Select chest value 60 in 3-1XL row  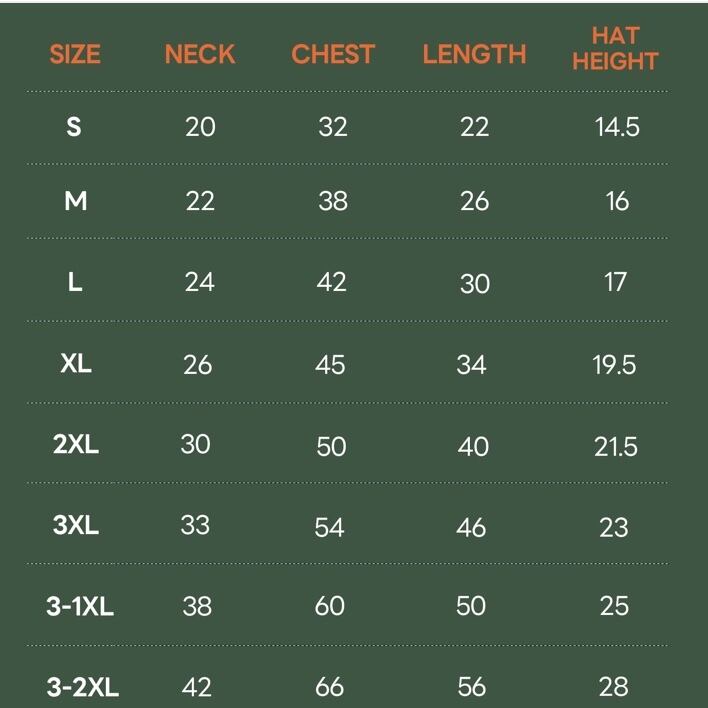click(x=330, y=606)
